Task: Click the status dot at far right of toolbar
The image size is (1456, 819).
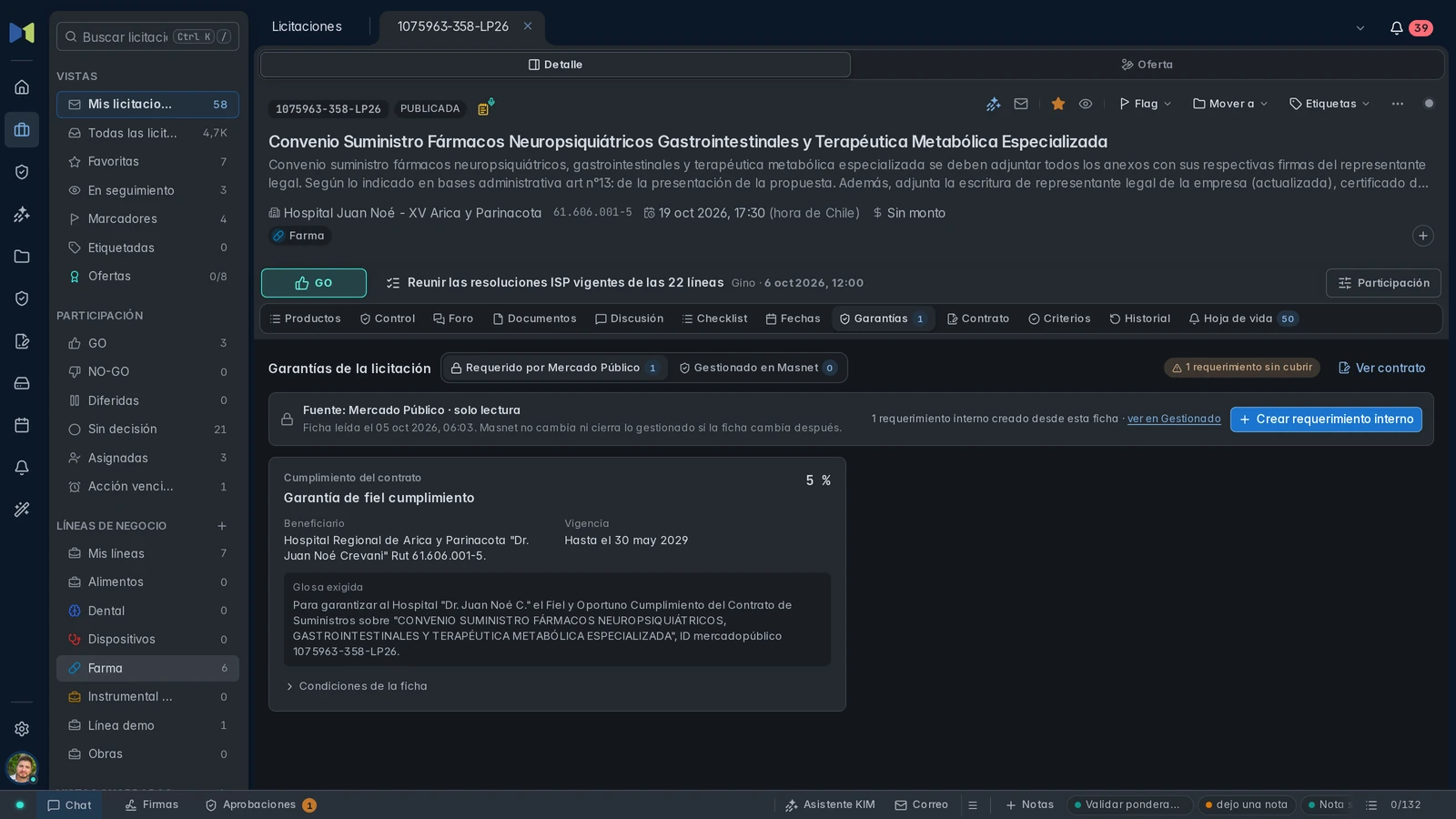Action: (1429, 104)
